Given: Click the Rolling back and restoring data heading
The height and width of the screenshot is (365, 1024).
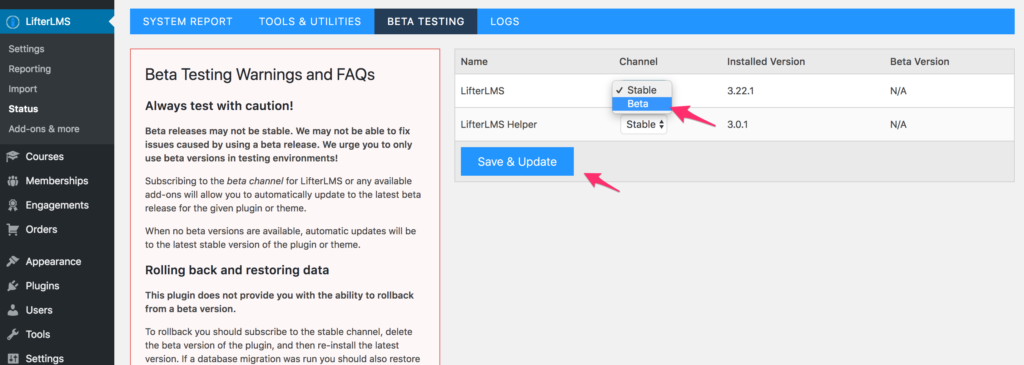Looking at the screenshot, I should [236, 270].
